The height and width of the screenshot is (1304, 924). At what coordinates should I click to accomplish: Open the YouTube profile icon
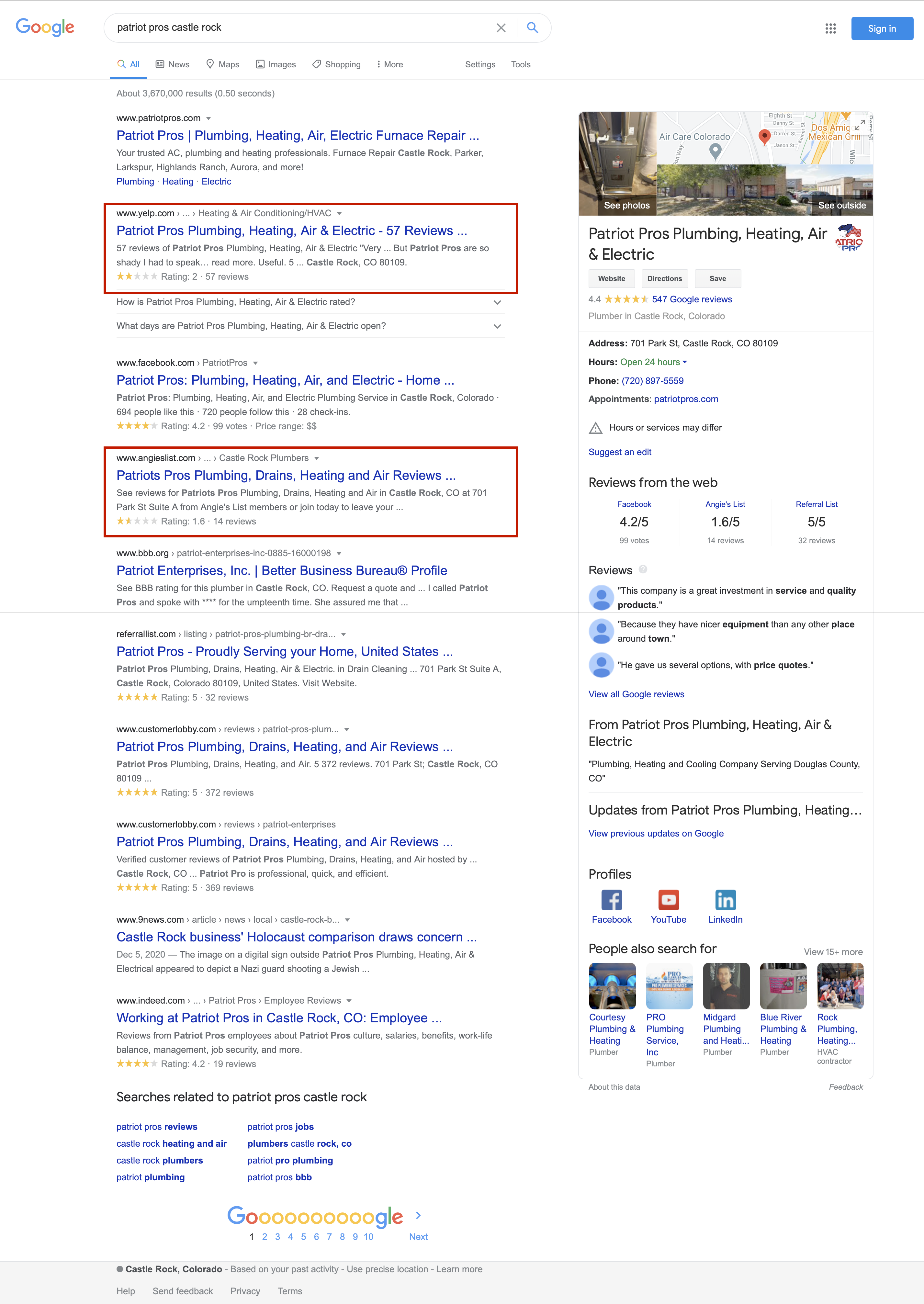pyautogui.click(x=668, y=900)
